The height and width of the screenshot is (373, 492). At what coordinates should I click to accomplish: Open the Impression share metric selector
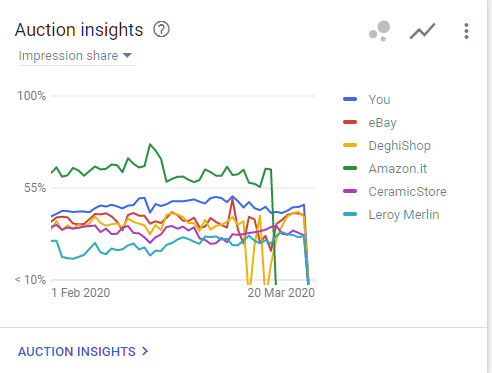[x=77, y=56]
